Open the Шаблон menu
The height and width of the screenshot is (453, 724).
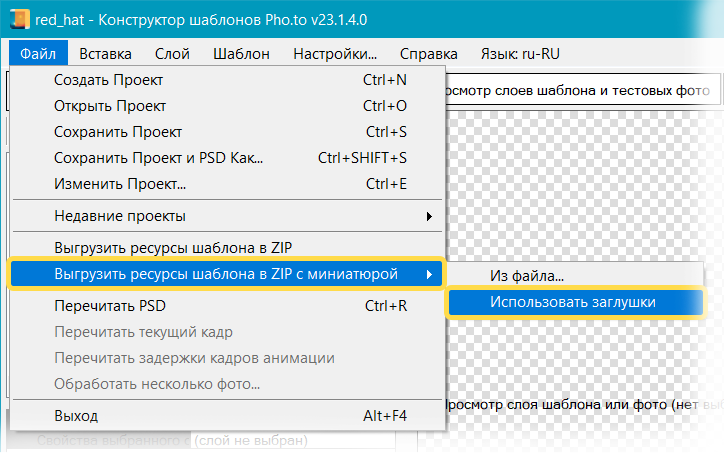[239, 54]
